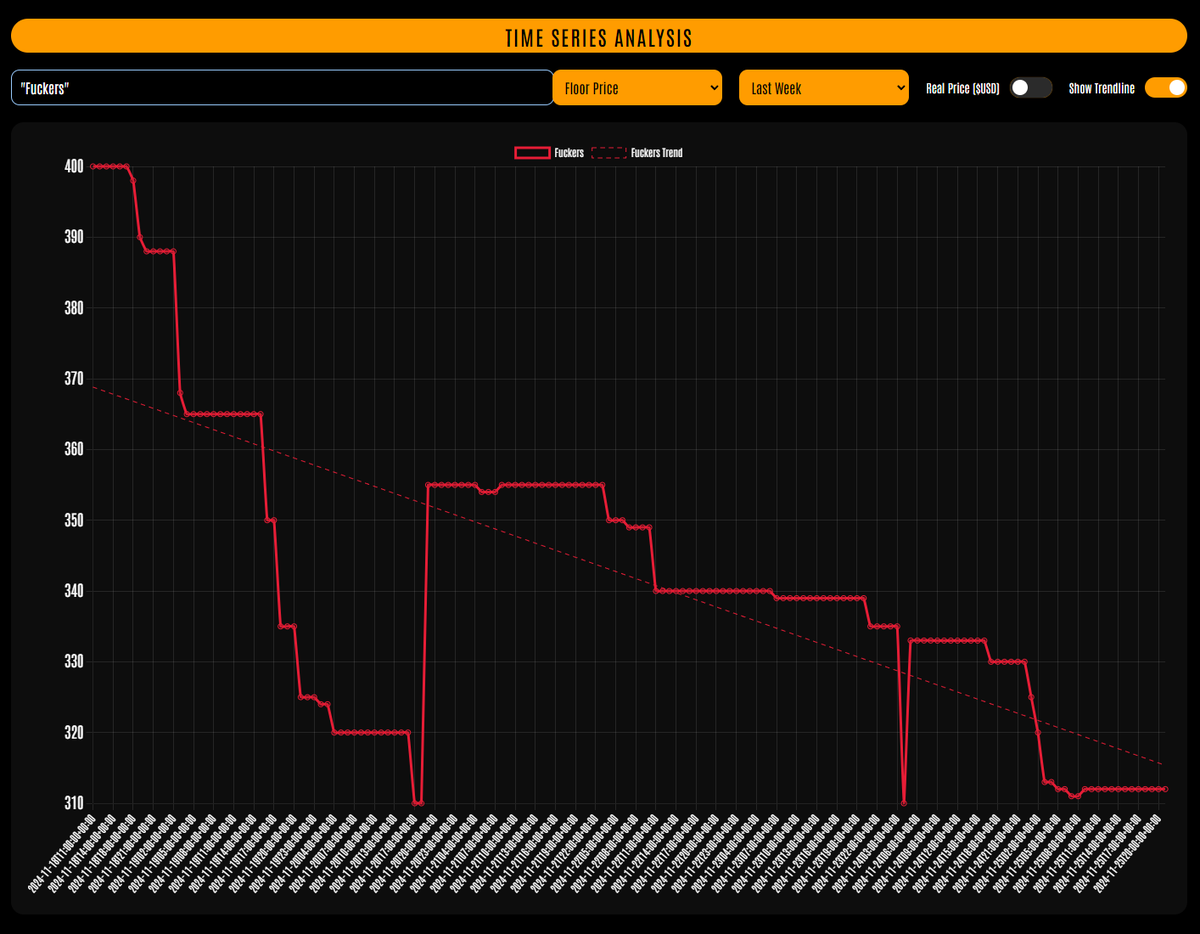1200x934 pixels.
Task: Click the last data point on the line
Action: point(1165,789)
